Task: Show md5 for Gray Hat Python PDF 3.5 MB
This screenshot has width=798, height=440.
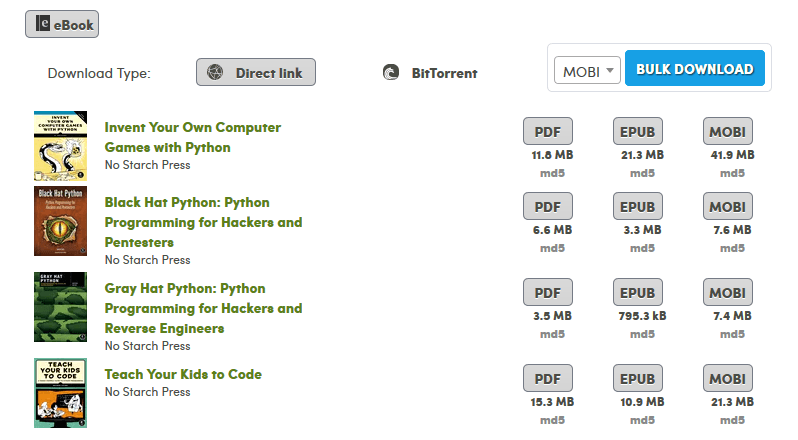Action: click(x=552, y=334)
